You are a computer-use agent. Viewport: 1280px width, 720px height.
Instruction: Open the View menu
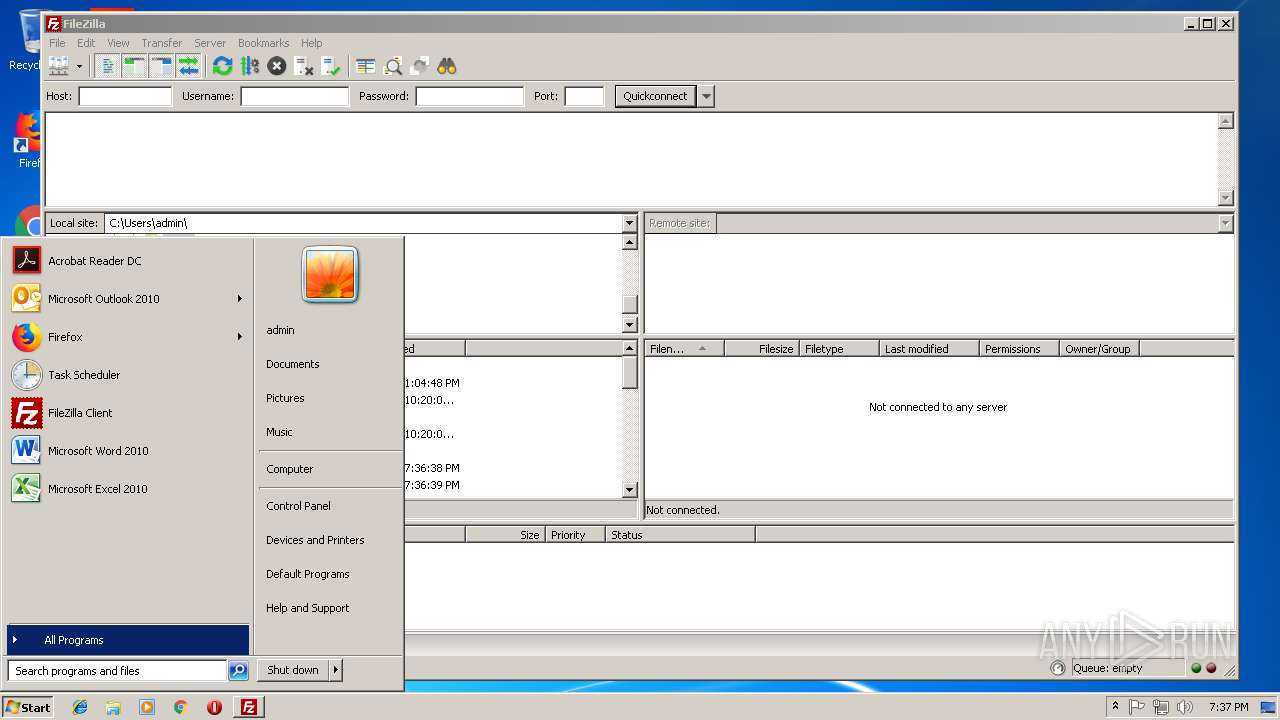coord(118,43)
